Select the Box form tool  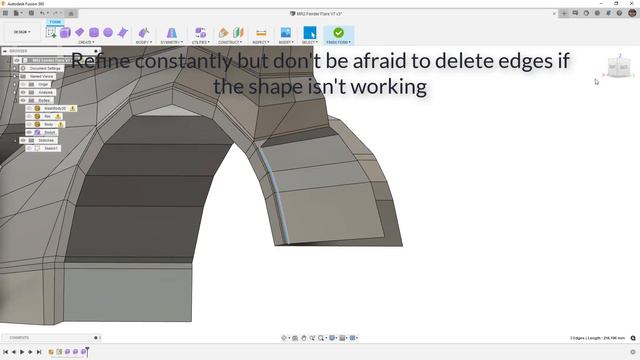[65, 32]
